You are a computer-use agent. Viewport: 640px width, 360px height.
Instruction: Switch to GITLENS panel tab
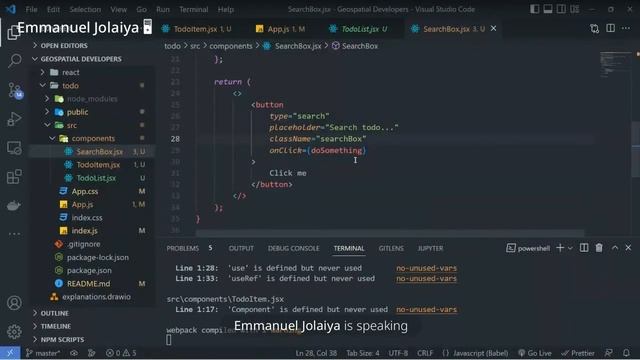[x=391, y=248]
